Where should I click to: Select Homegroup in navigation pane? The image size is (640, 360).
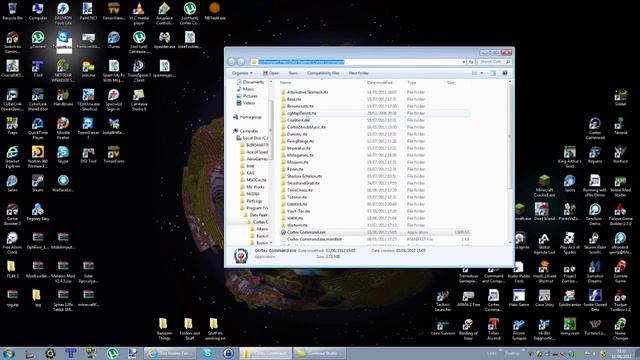tap(248, 117)
